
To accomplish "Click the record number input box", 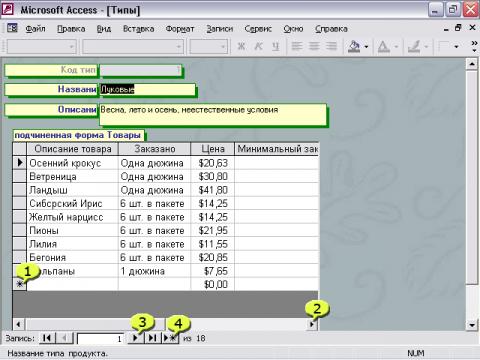I will coord(100,339).
